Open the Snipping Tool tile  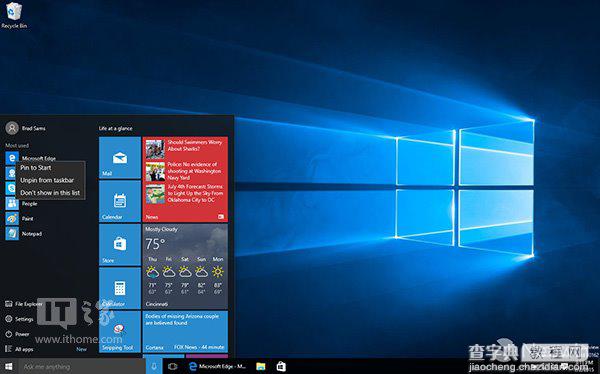(x=120, y=332)
